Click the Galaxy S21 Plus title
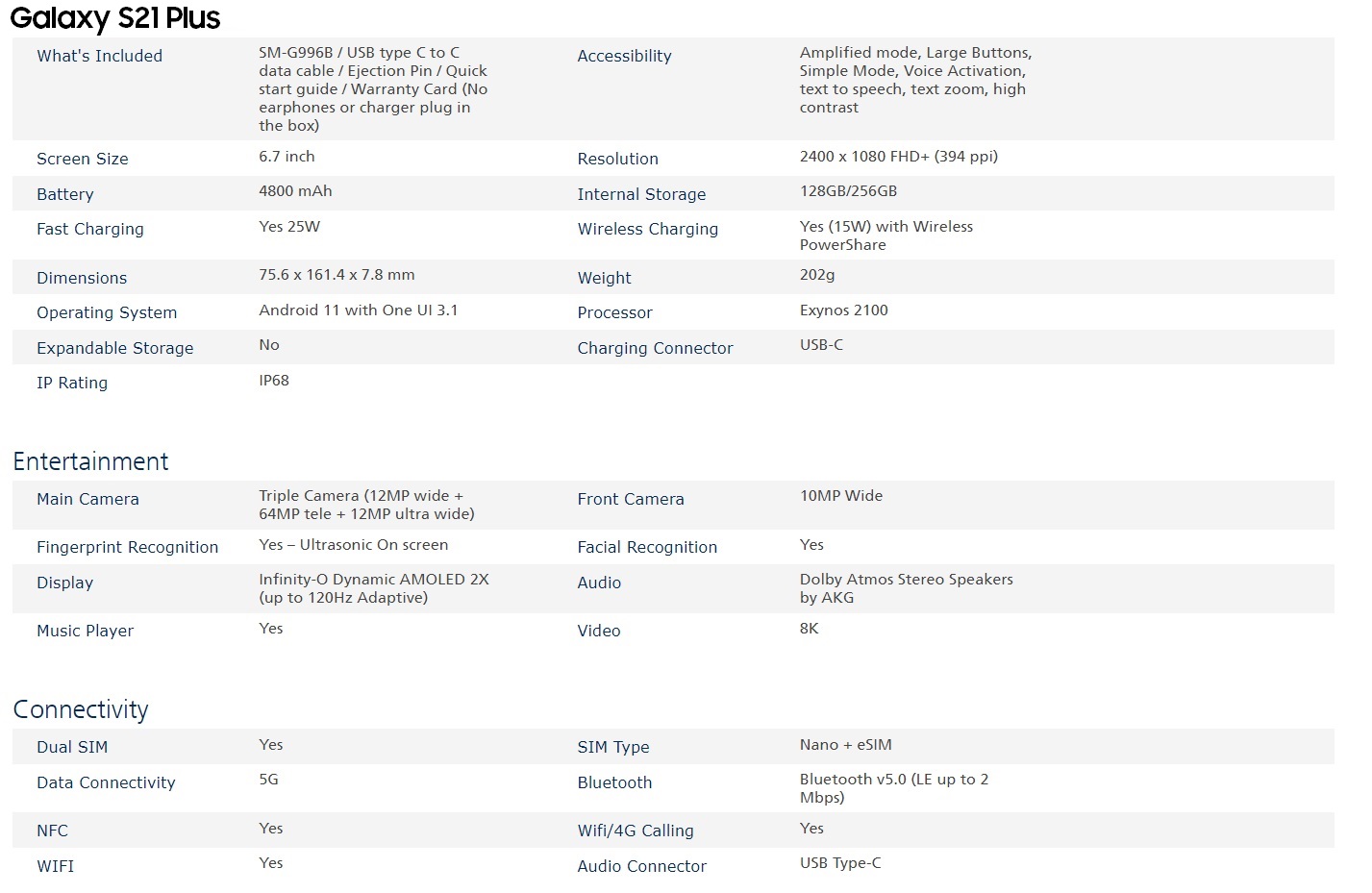Image resolution: width=1372 pixels, height=893 pixels. click(x=115, y=18)
